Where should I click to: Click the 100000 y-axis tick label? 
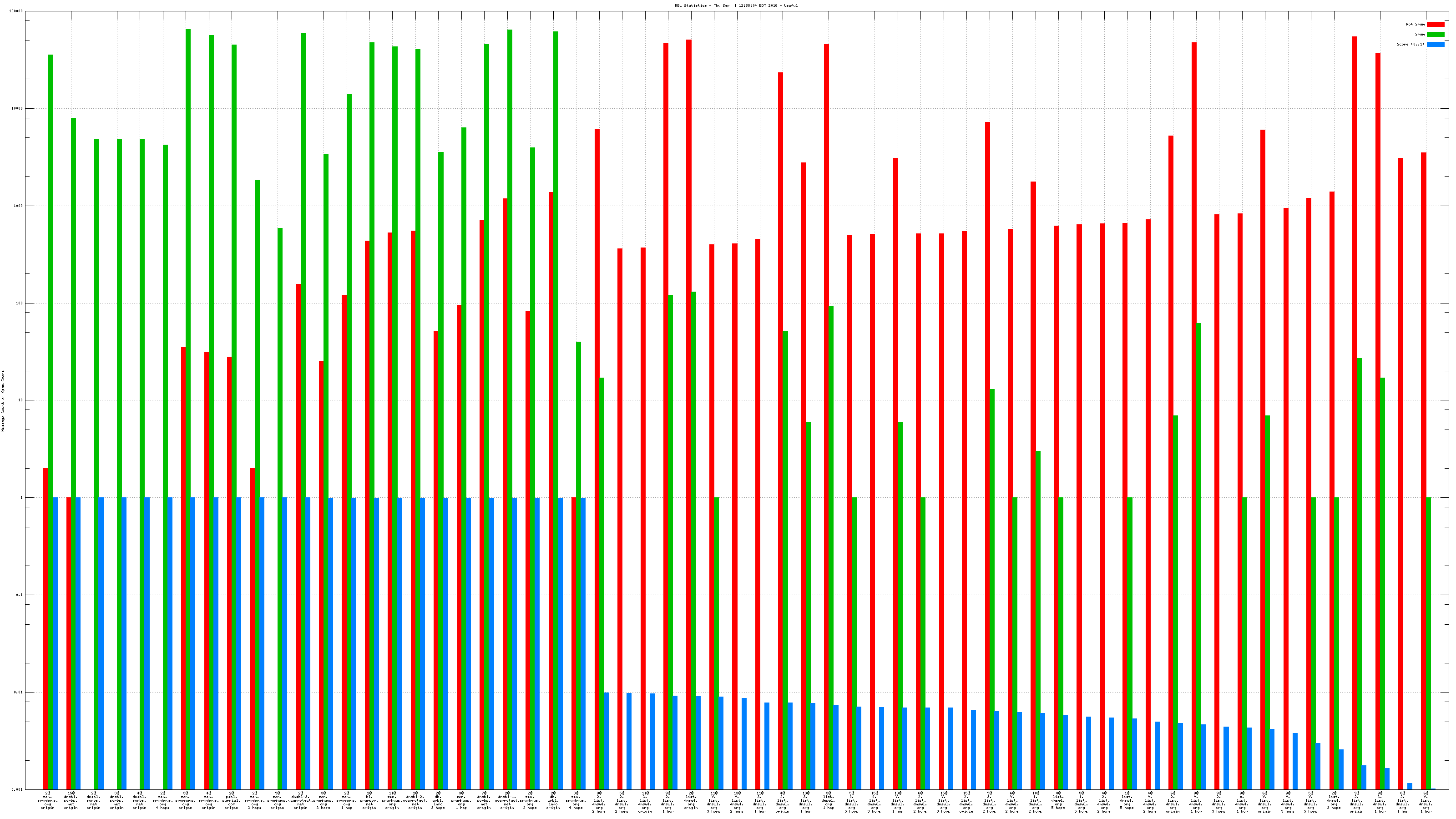pos(16,11)
